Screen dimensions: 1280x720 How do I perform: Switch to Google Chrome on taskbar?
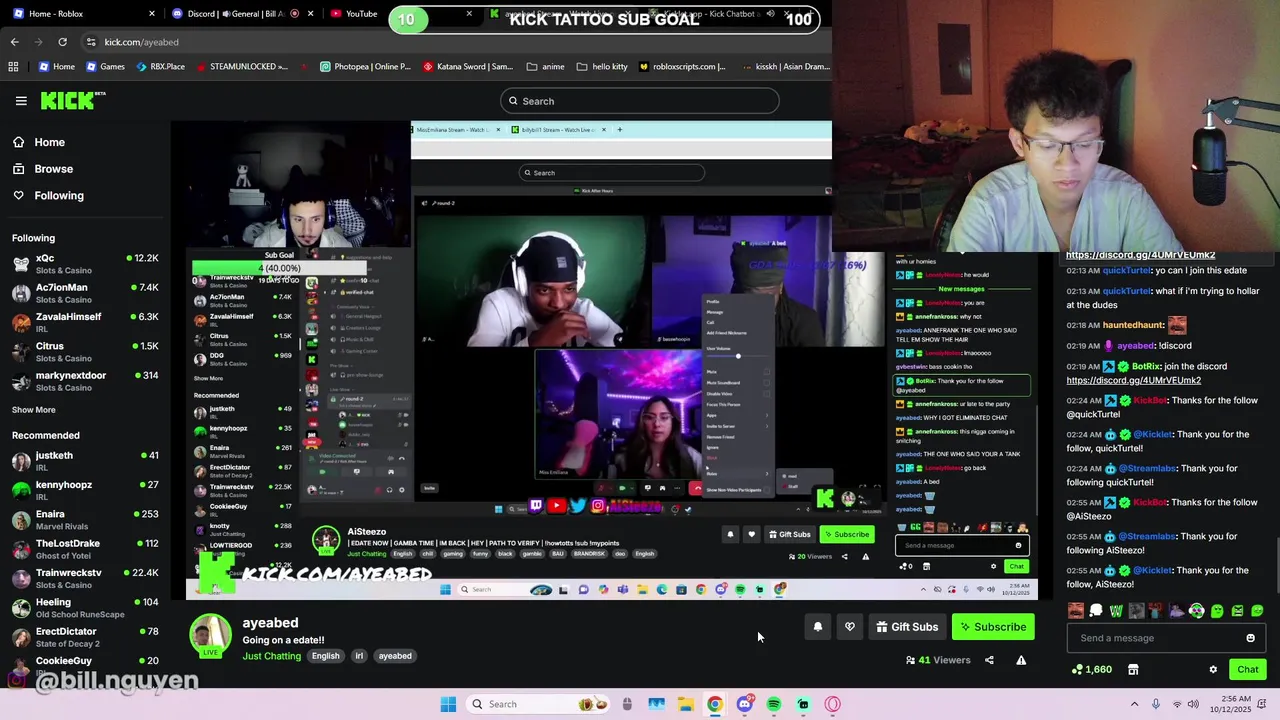pyautogui.click(x=714, y=704)
